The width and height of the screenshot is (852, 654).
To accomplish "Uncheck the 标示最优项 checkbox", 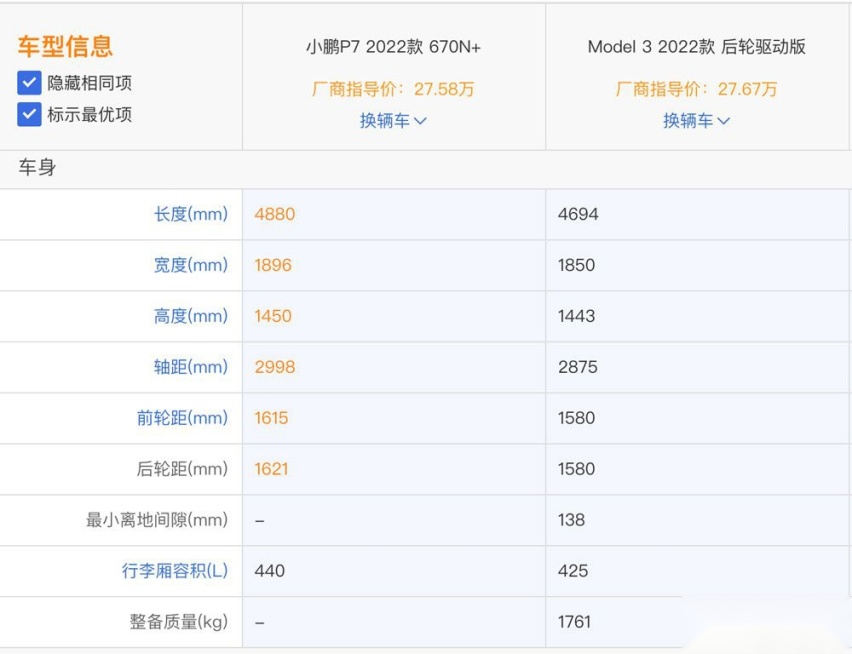I will point(29,115).
